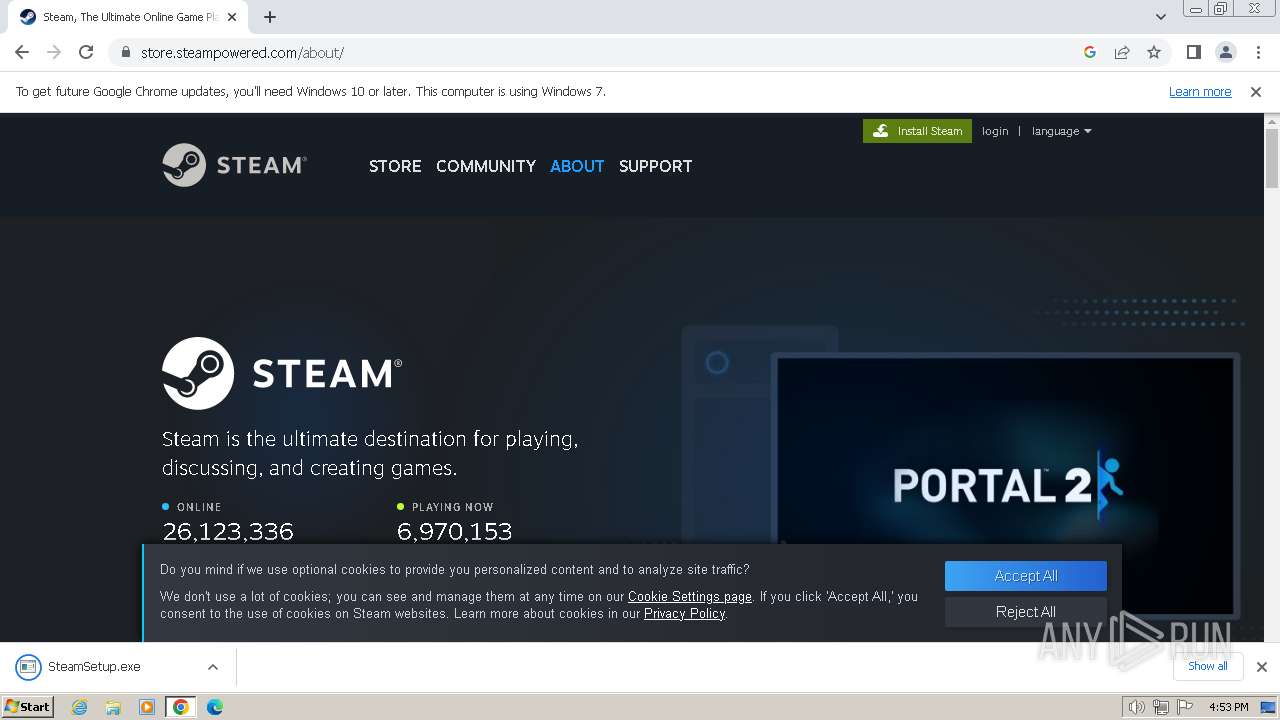Launch Microsoft Edge from taskbar
Viewport: 1280px width, 720px height.
215,707
